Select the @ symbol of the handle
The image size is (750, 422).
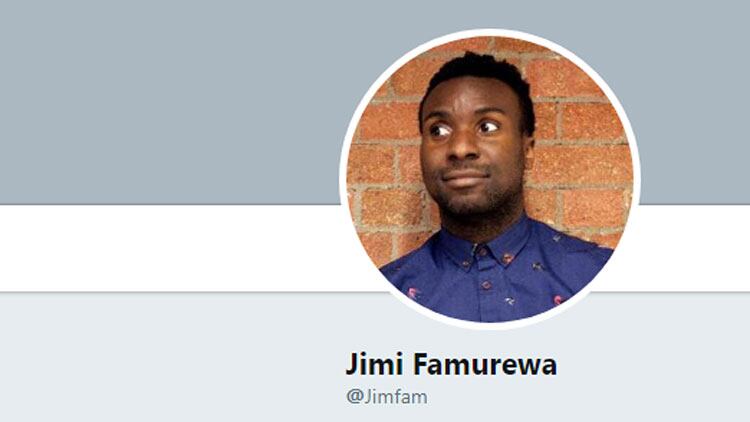(x=354, y=397)
